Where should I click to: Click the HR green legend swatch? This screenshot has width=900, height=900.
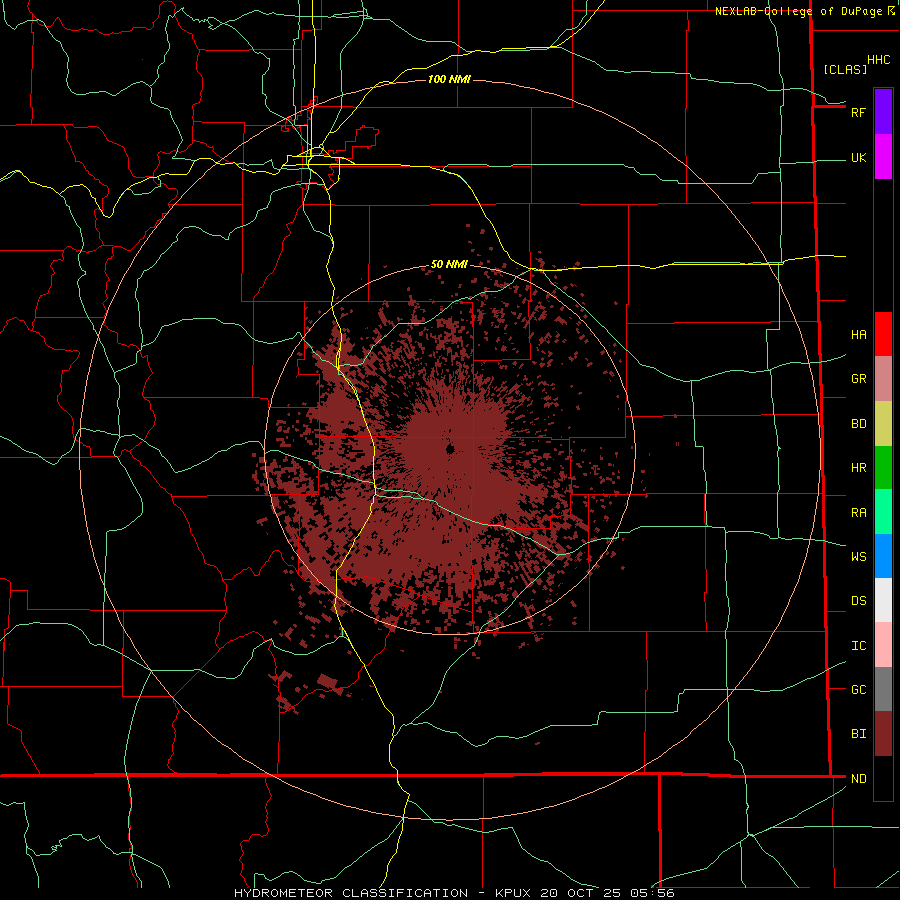click(x=883, y=468)
